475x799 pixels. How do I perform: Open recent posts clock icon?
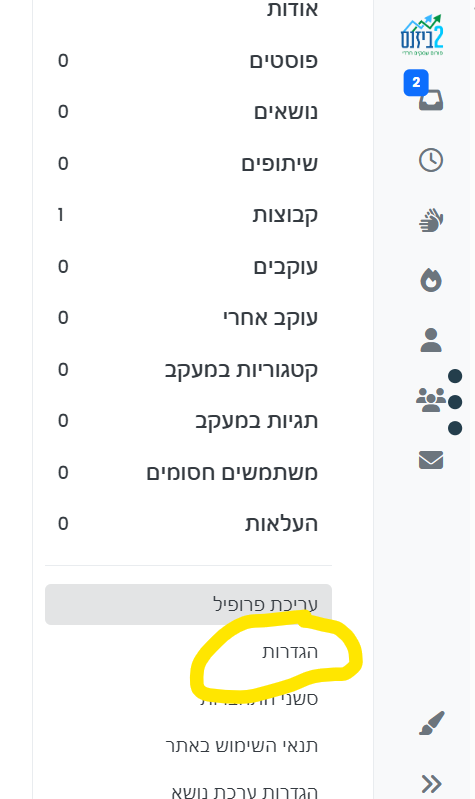coord(431,160)
